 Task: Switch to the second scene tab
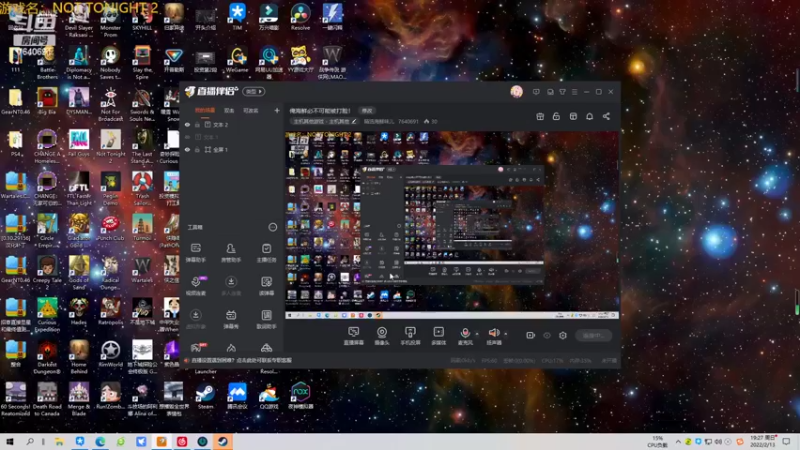(229, 111)
